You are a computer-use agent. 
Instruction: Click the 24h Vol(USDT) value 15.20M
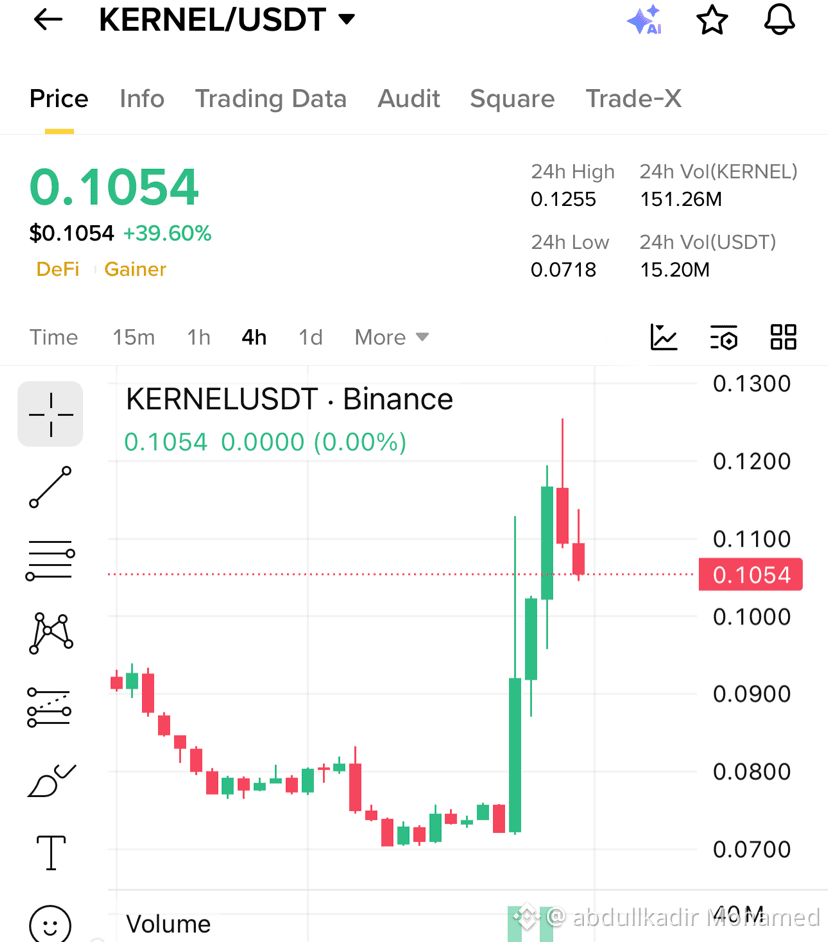[x=675, y=270]
